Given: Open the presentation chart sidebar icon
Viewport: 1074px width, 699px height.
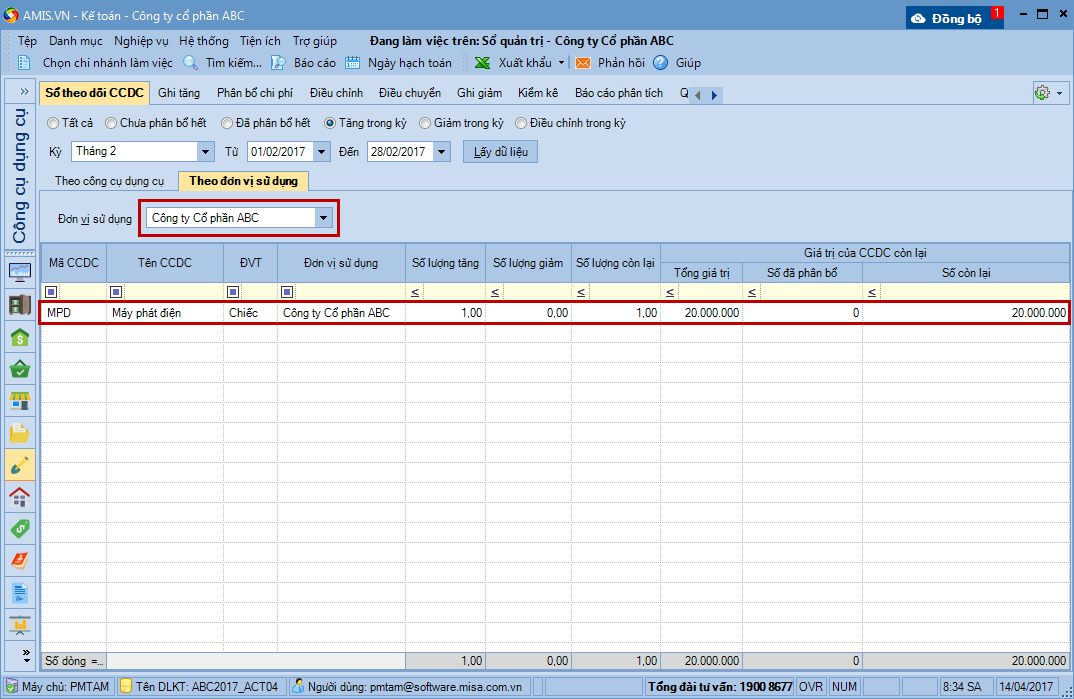Looking at the screenshot, I should point(20,625).
